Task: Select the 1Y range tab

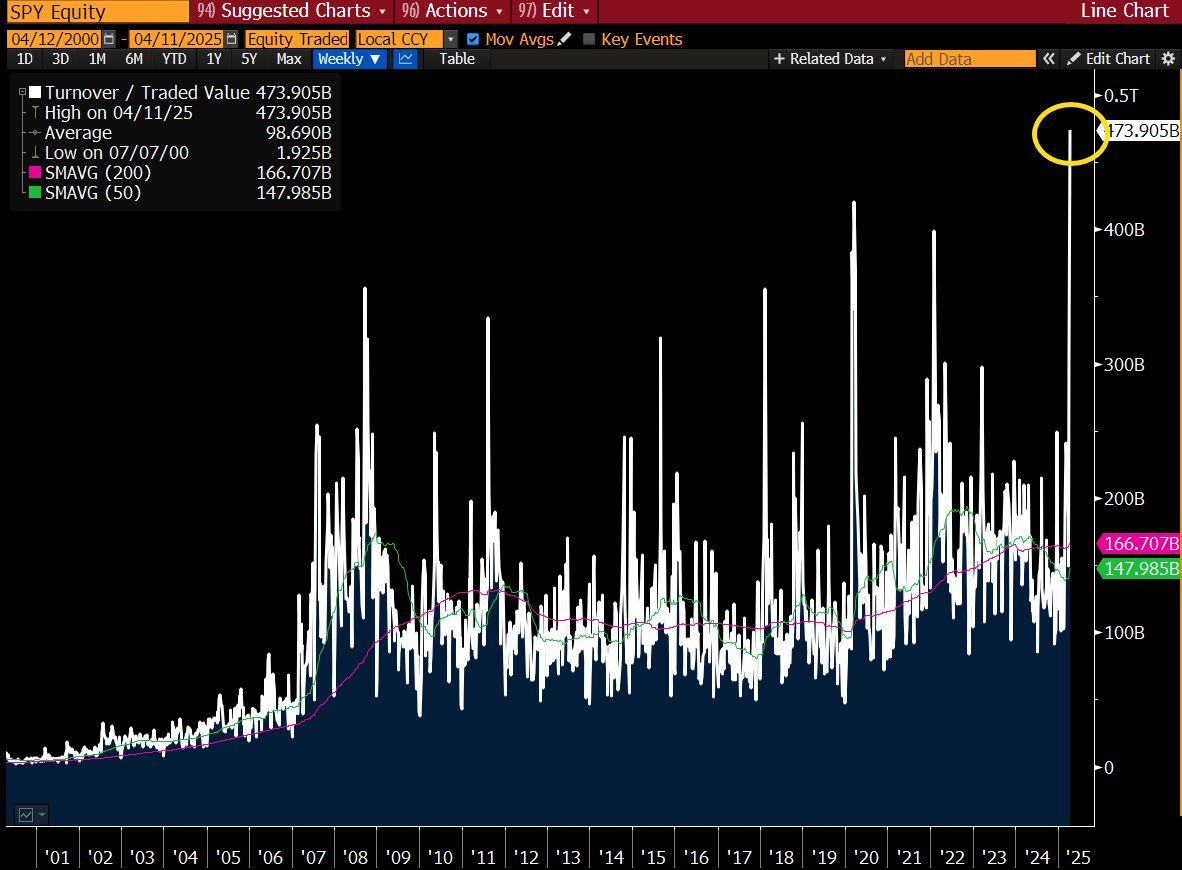Action: [214, 59]
